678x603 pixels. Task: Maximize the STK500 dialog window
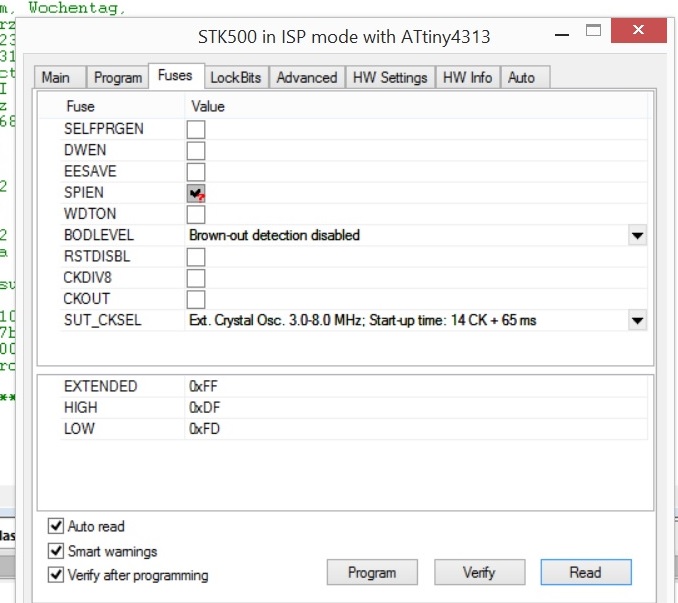[593, 30]
